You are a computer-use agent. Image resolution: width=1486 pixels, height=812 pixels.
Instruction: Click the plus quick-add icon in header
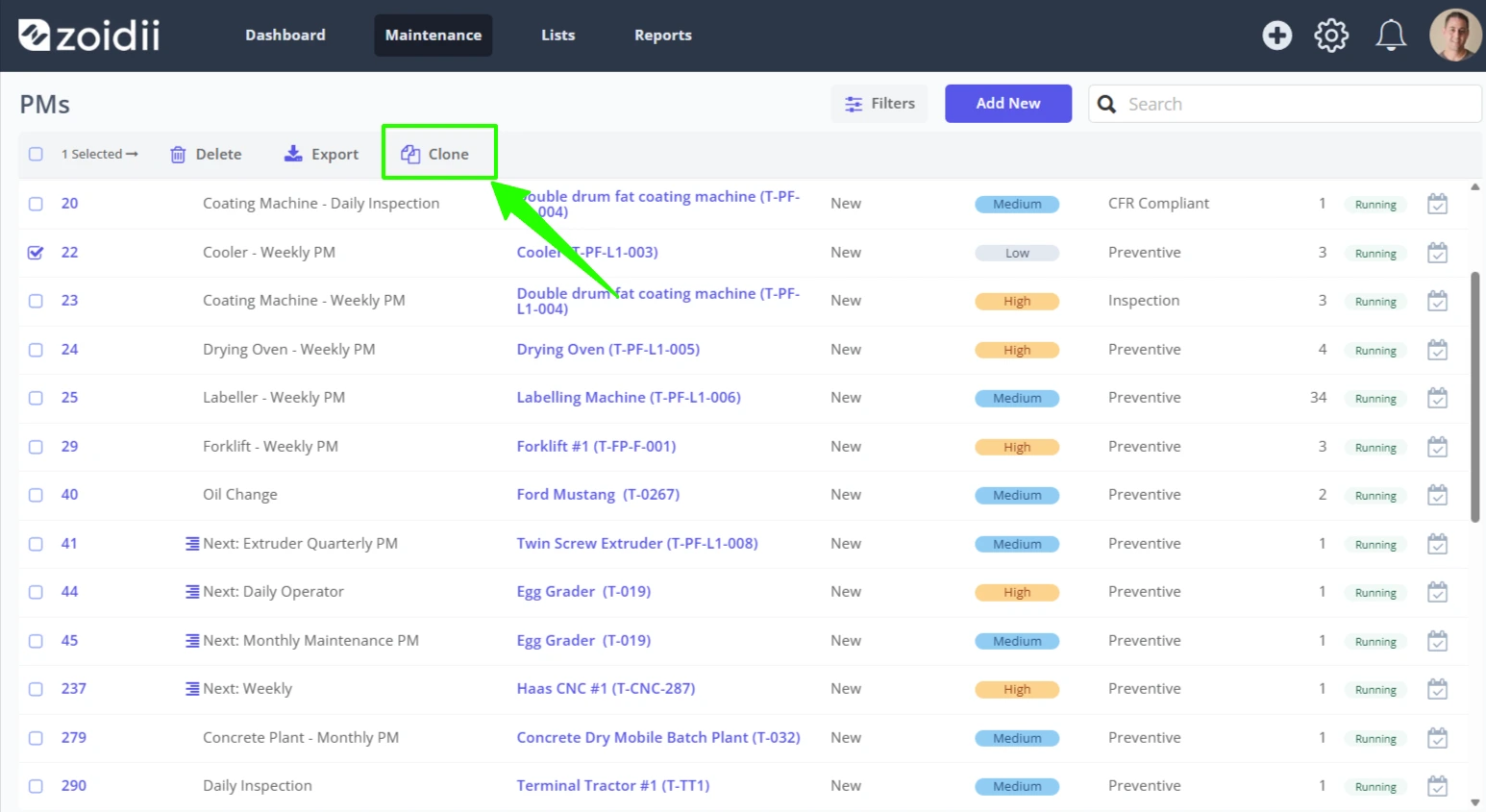[x=1276, y=36]
